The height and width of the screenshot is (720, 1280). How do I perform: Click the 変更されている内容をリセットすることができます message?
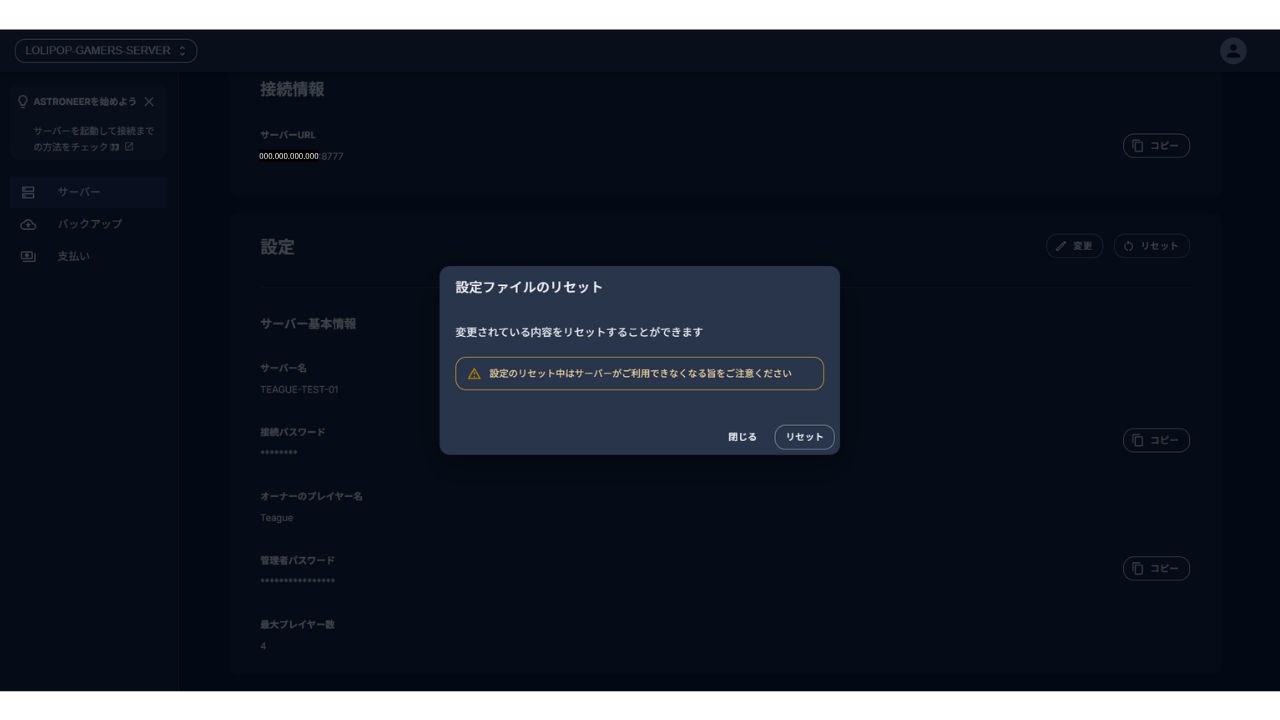[x=579, y=332]
